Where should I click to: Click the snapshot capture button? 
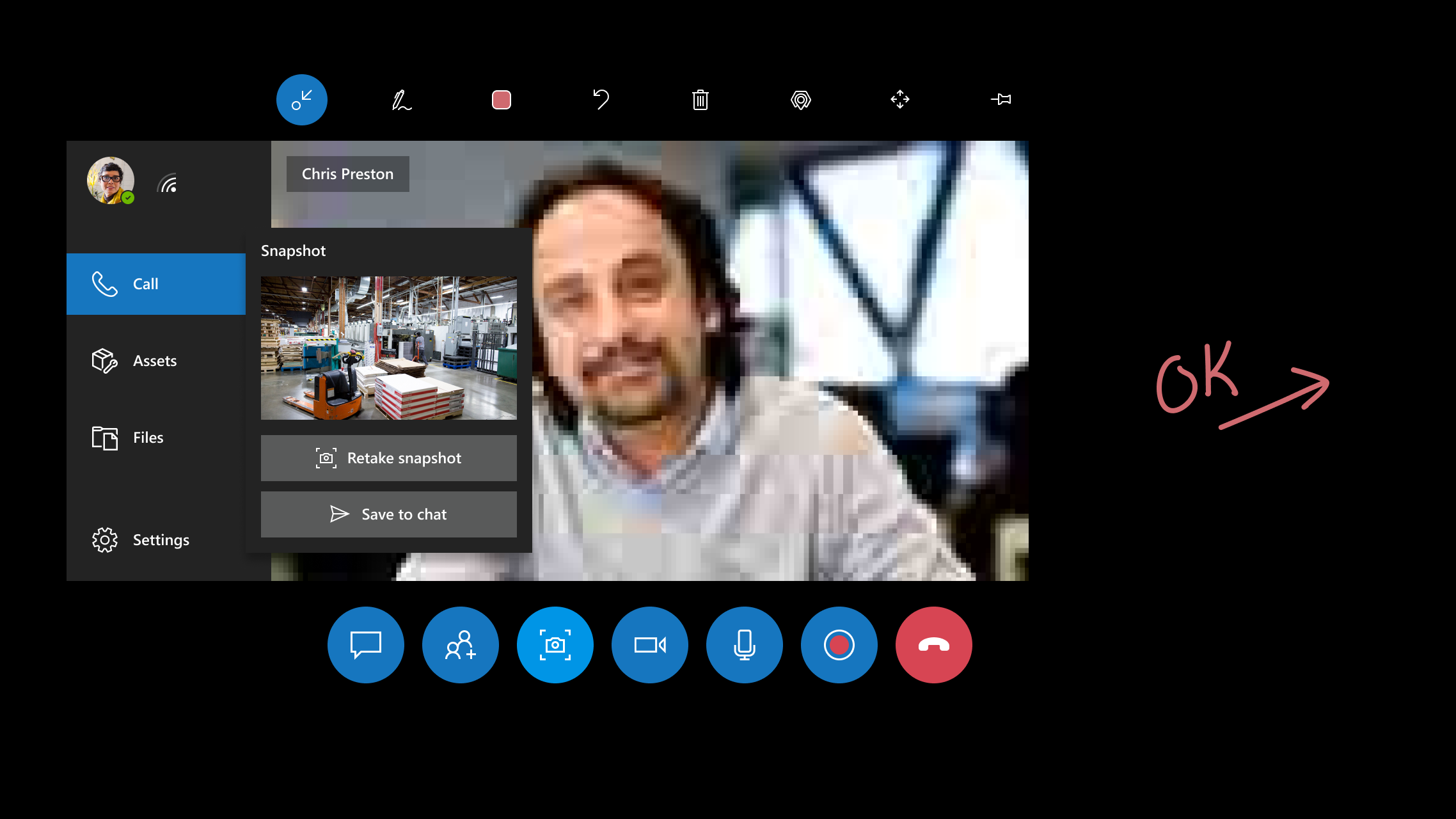555,645
